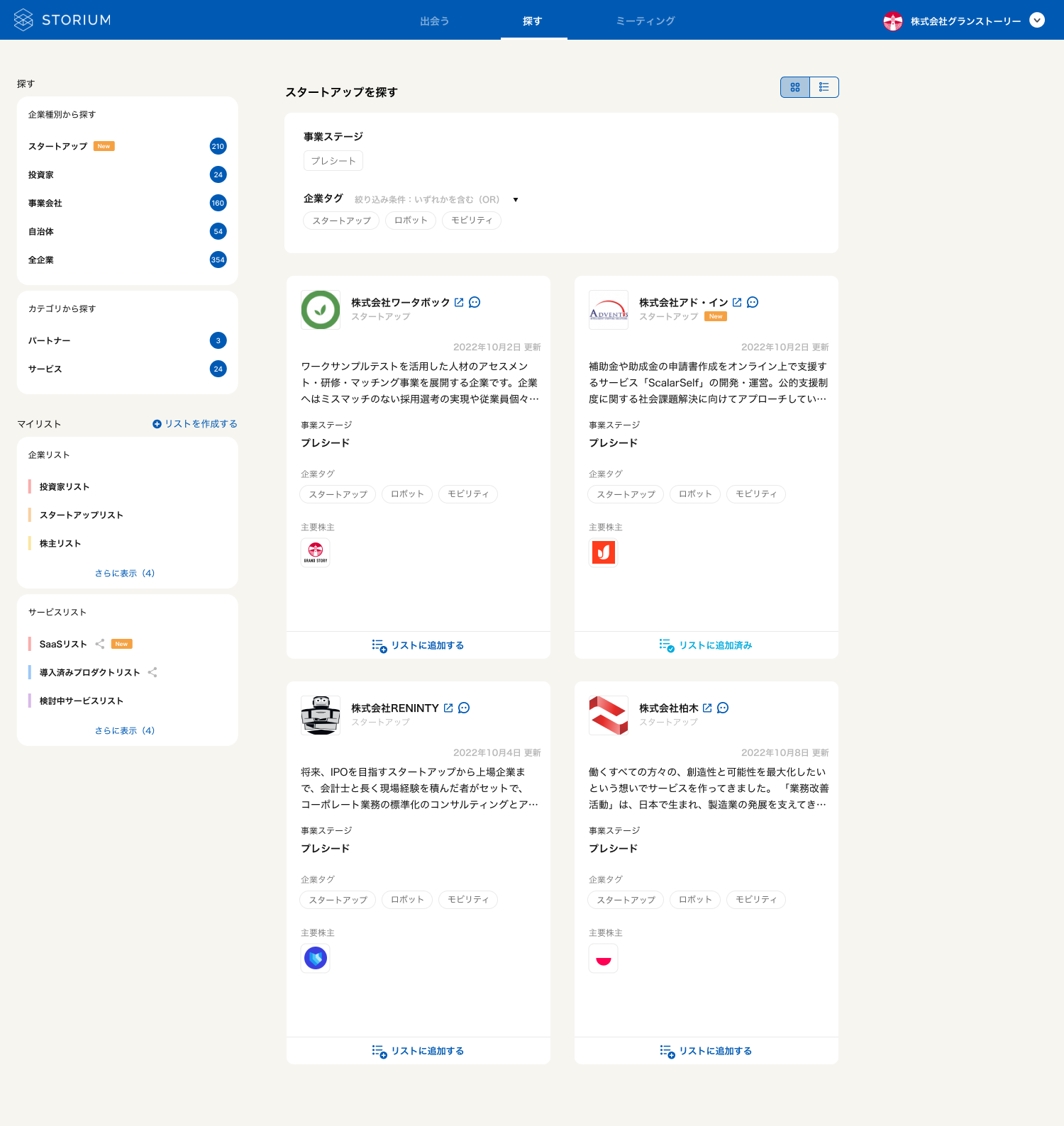Open 株式会社RENINTY company name
The image size is (1064, 1126).
pos(395,708)
